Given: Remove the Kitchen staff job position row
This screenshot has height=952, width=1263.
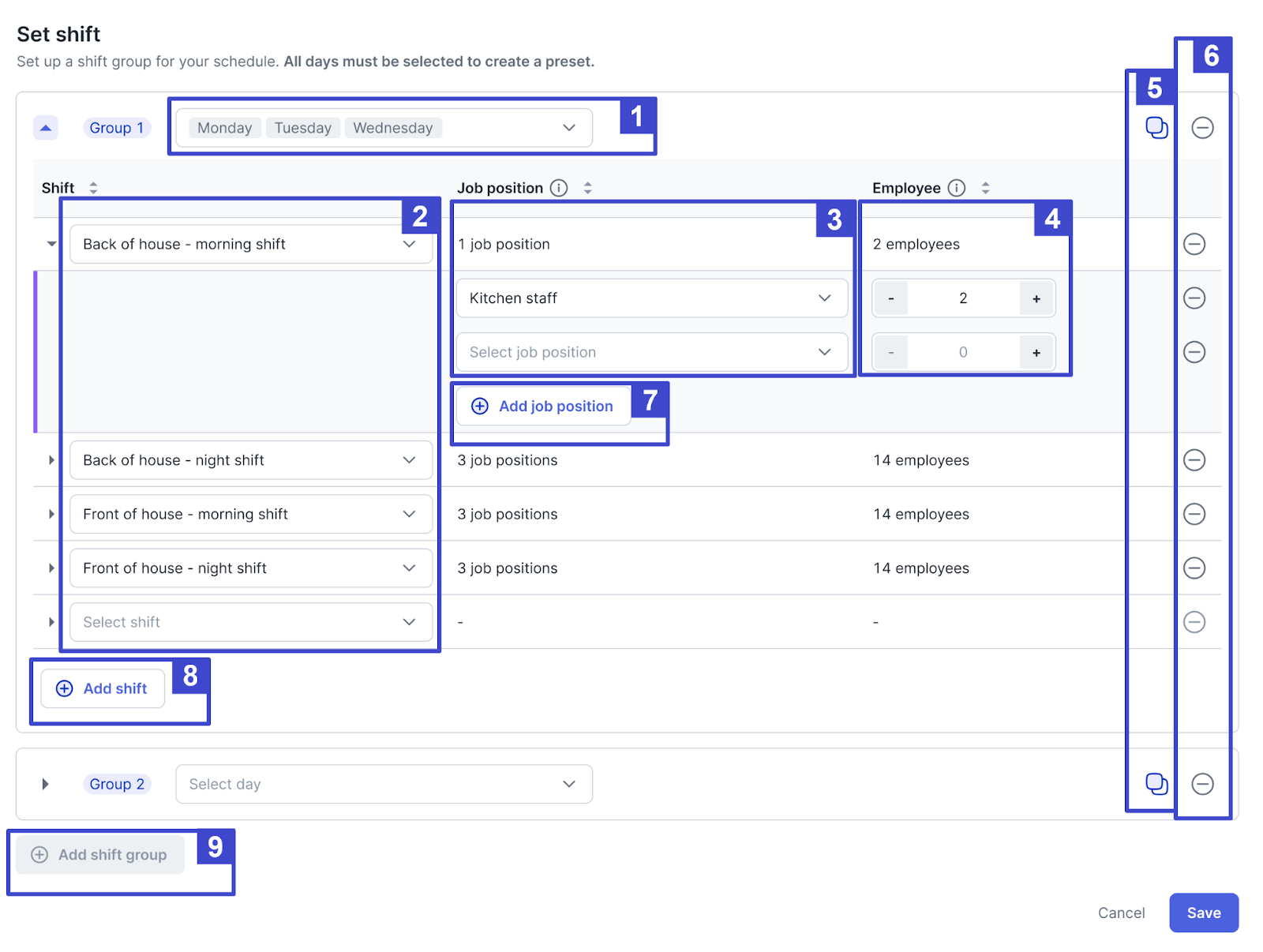Looking at the screenshot, I should pos(1194,298).
